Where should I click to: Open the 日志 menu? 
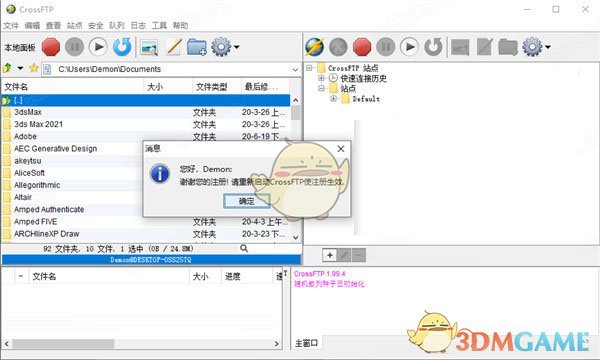[138, 25]
